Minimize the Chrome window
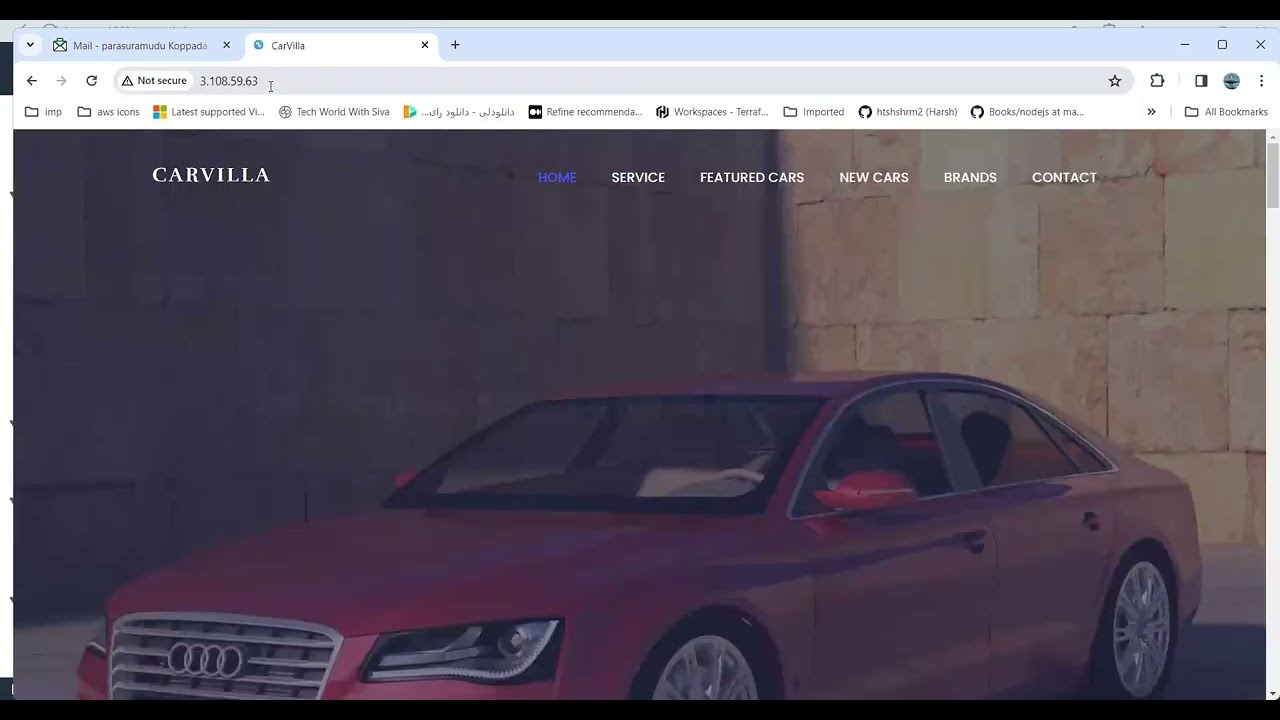The image size is (1280, 720). pyautogui.click(x=1184, y=45)
